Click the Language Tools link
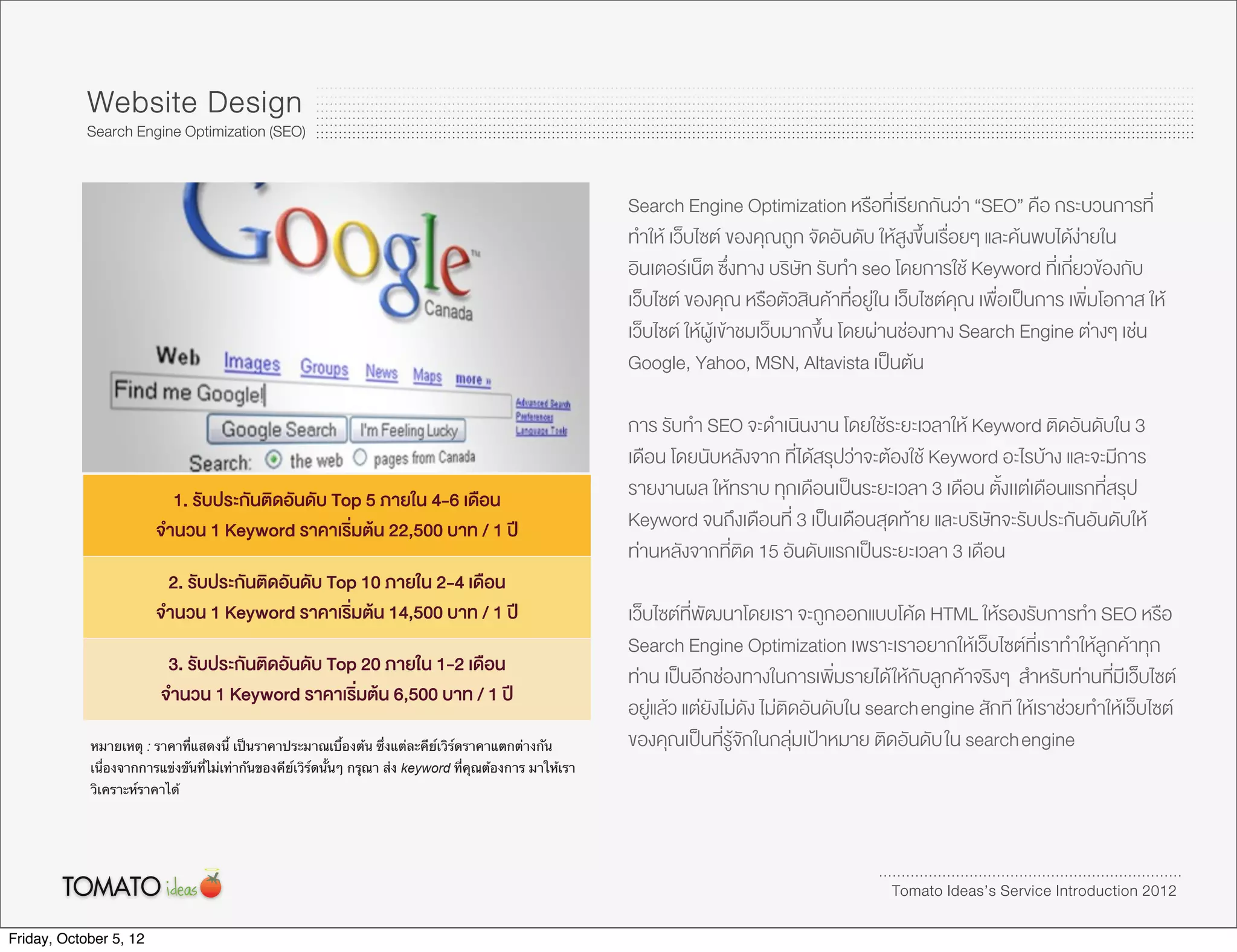Viewport: 1237px width, 952px height. pos(541,430)
